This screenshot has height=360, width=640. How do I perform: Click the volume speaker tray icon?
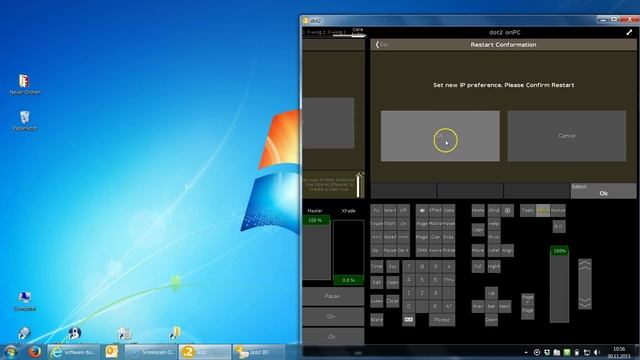click(597, 352)
